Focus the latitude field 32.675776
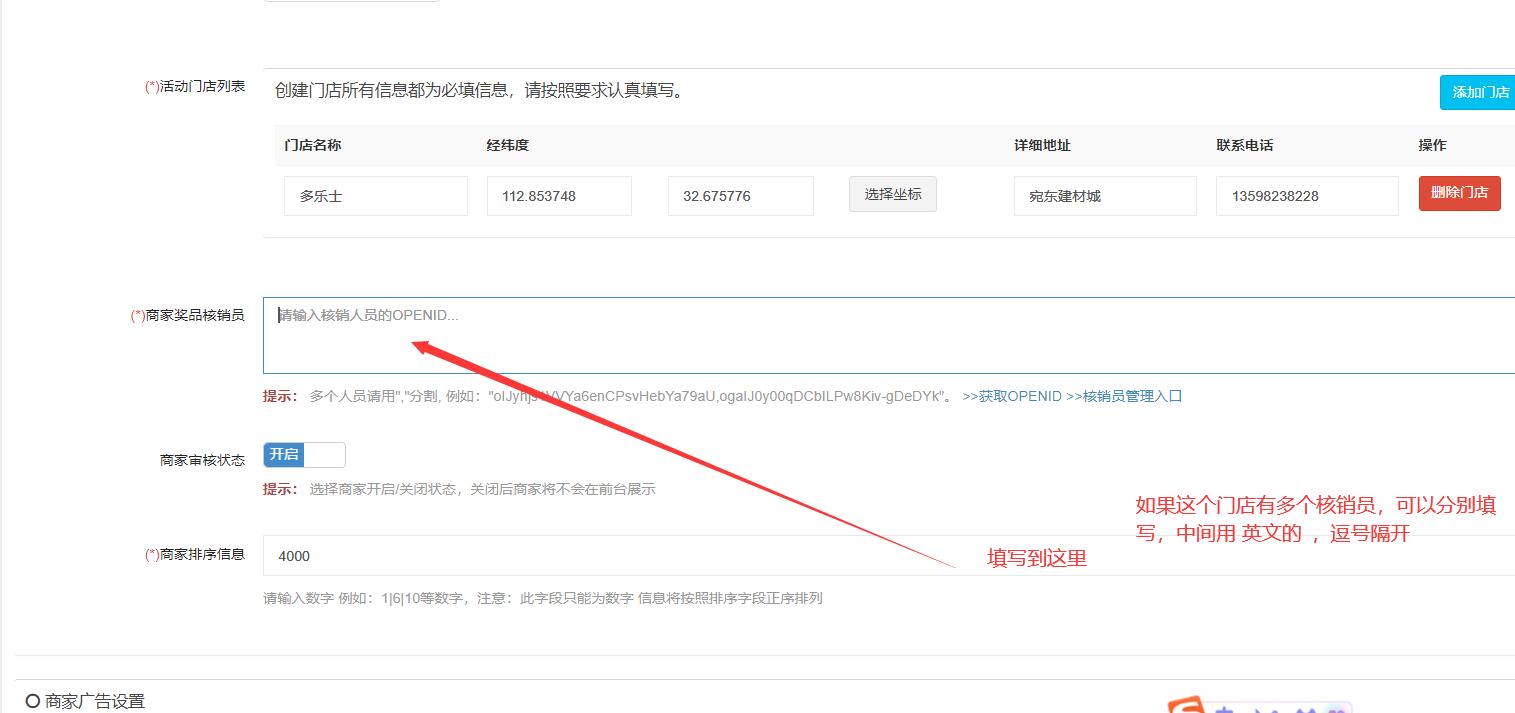Image resolution: width=1515 pixels, height=713 pixels. 741,196
